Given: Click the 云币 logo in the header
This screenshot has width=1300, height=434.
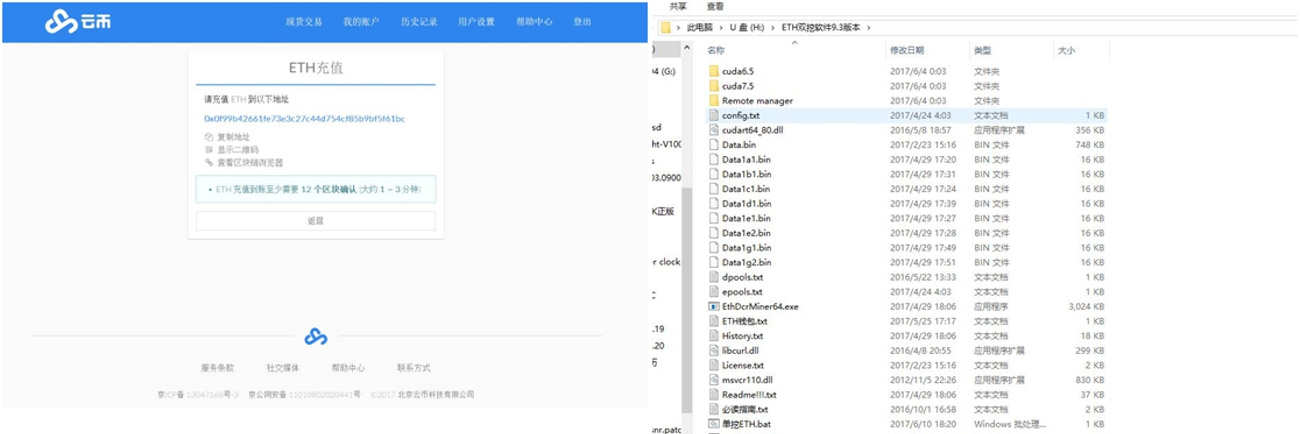Looking at the screenshot, I should [x=76, y=21].
